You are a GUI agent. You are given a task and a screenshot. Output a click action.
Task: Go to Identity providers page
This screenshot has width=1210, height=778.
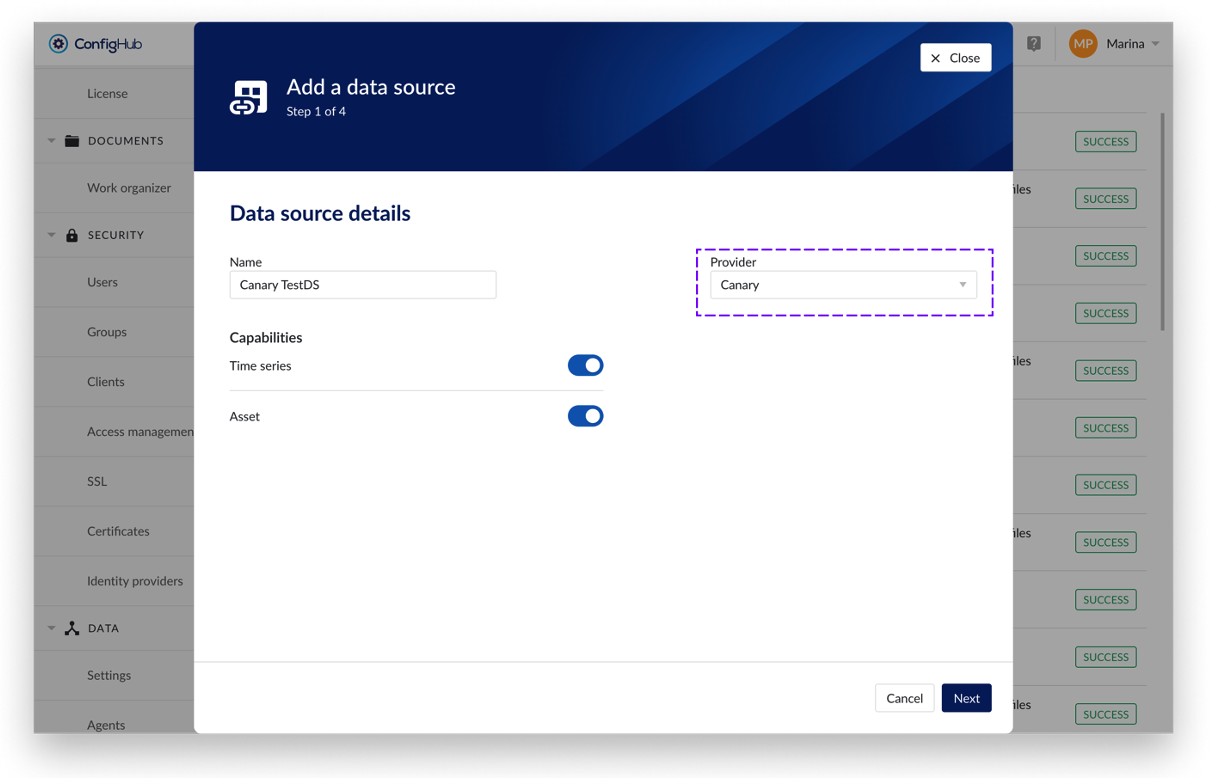point(135,581)
